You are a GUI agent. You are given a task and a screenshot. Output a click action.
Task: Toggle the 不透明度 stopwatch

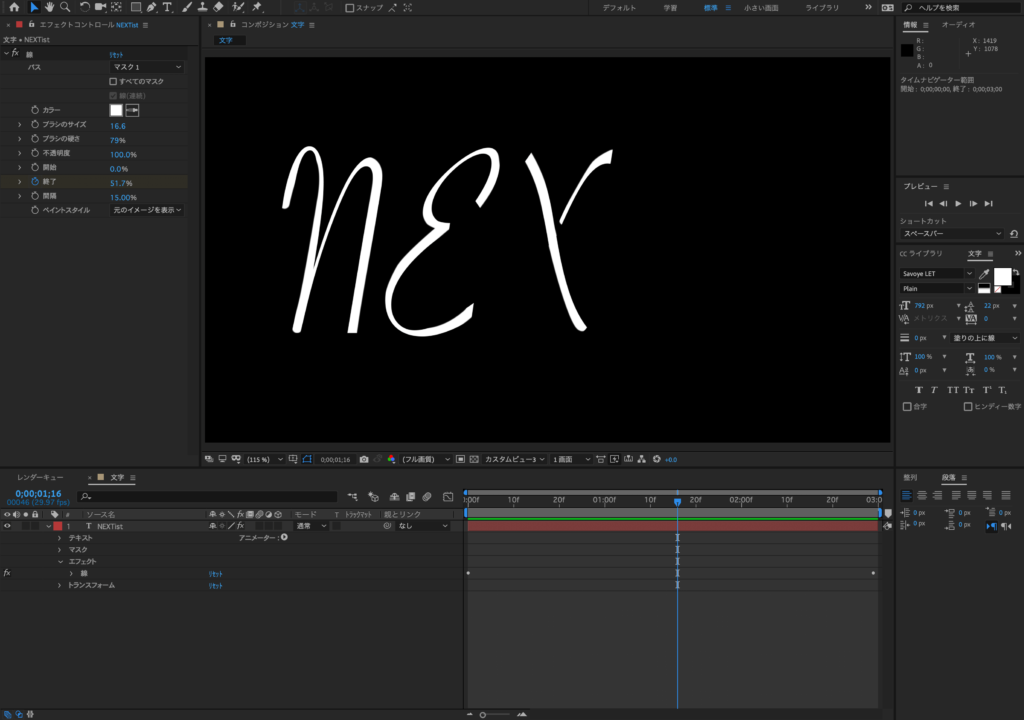pyautogui.click(x=35, y=153)
